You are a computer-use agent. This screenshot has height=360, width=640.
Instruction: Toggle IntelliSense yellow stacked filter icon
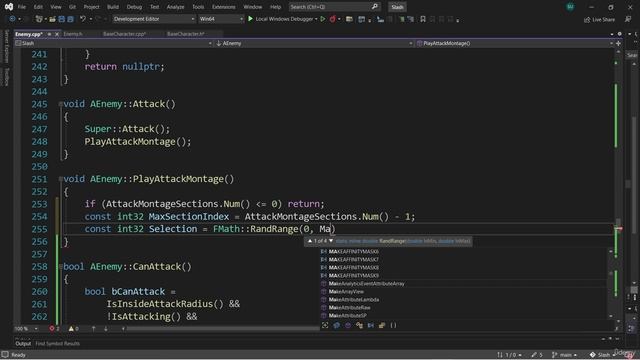382,325
